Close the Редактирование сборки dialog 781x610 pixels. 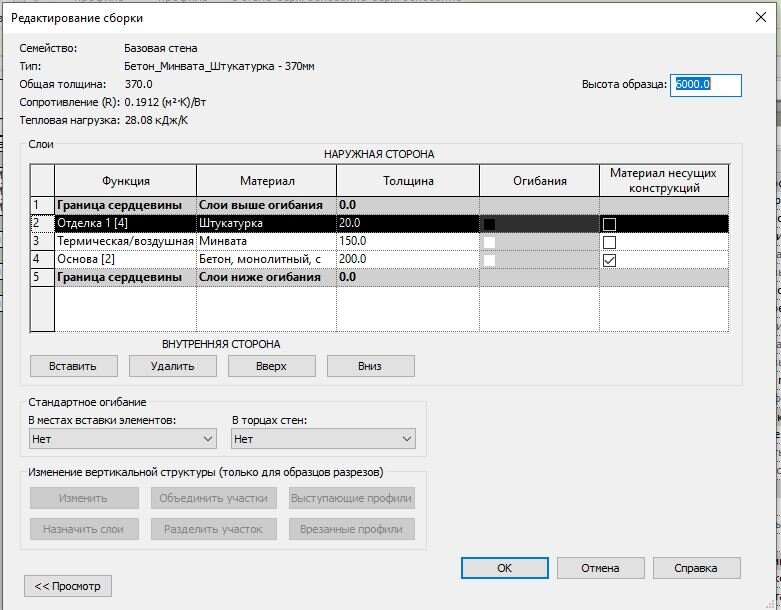pyautogui.click(x=761, y=17)
